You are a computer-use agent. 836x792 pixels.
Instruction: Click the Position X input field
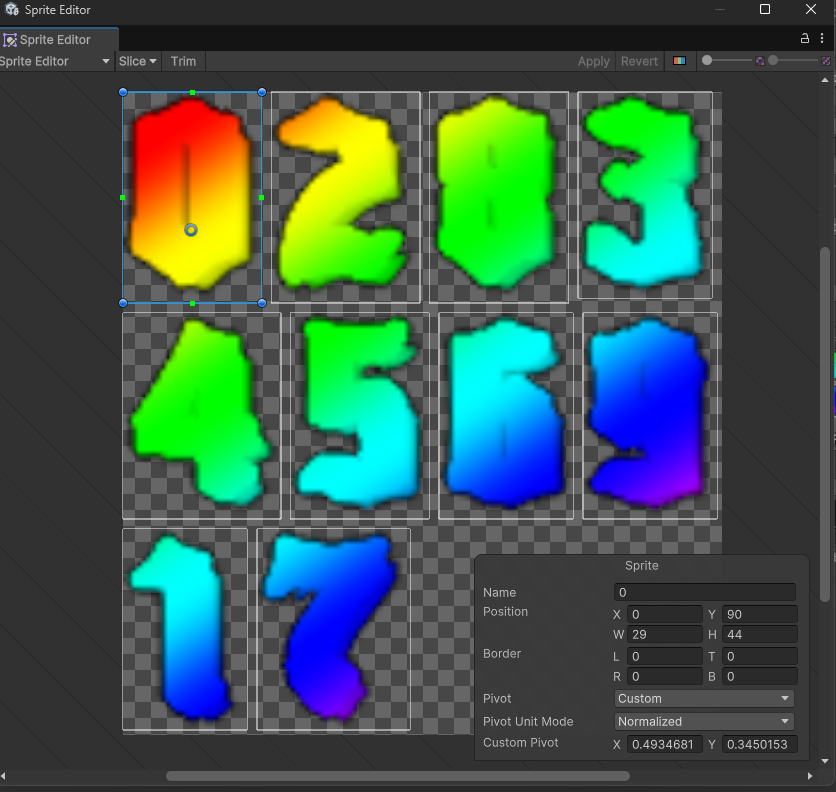tap(664, 614)
